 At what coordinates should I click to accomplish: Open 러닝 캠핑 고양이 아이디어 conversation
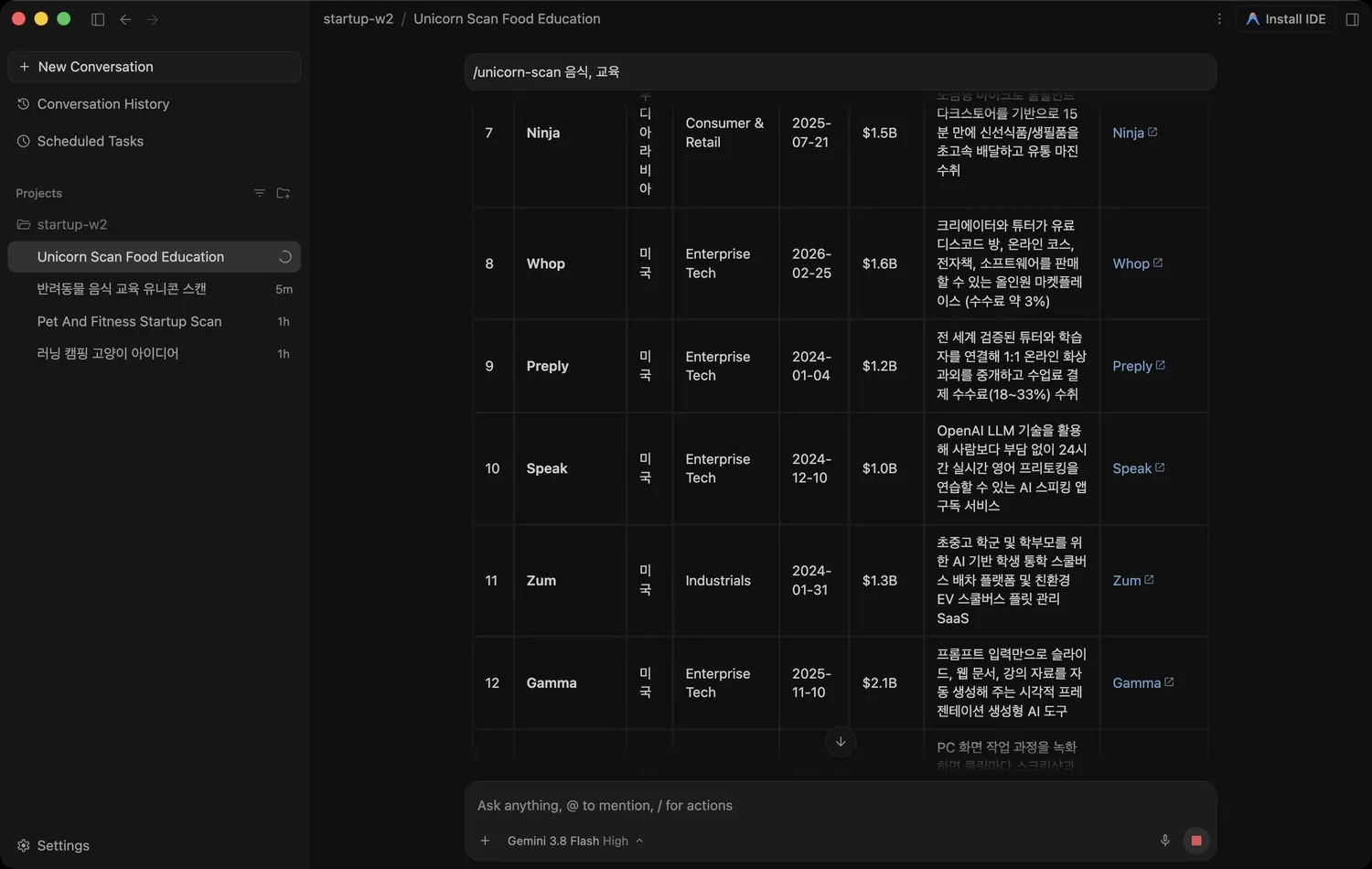(x=154, y=353)
